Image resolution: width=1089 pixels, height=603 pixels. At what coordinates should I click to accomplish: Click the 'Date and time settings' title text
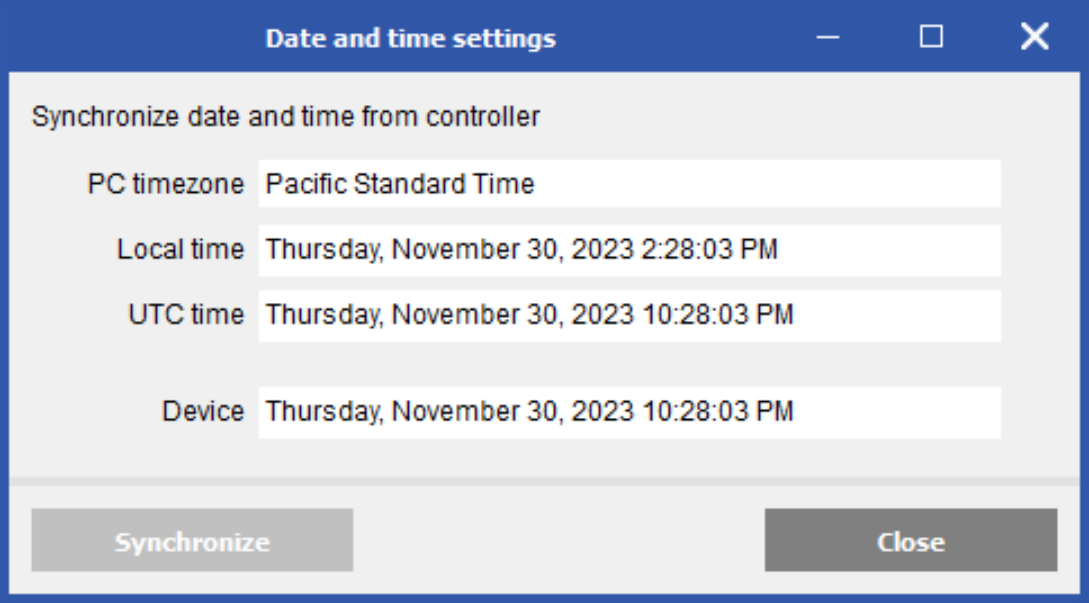click(x=410, y=39)
